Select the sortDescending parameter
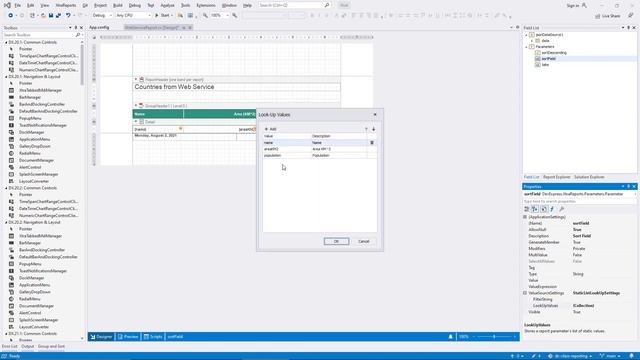Image resolution: width=640 pixels, height=360 pixels. 554,53
